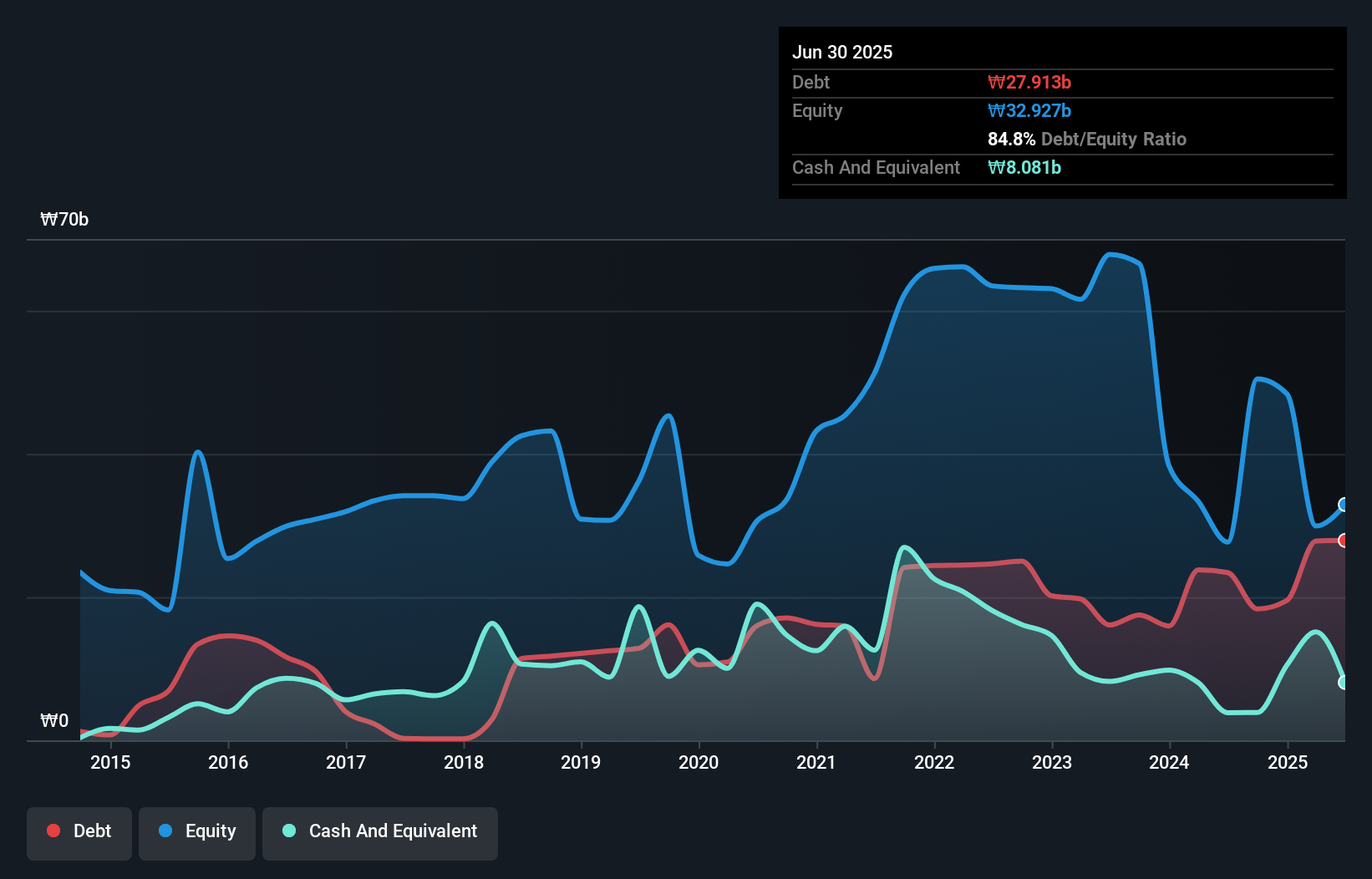Image resolution: width=1372 pixels, height=879 pixels.
Task: Click the Debt value ₩27.913b in tooltip
Action: coord(1029,82)
